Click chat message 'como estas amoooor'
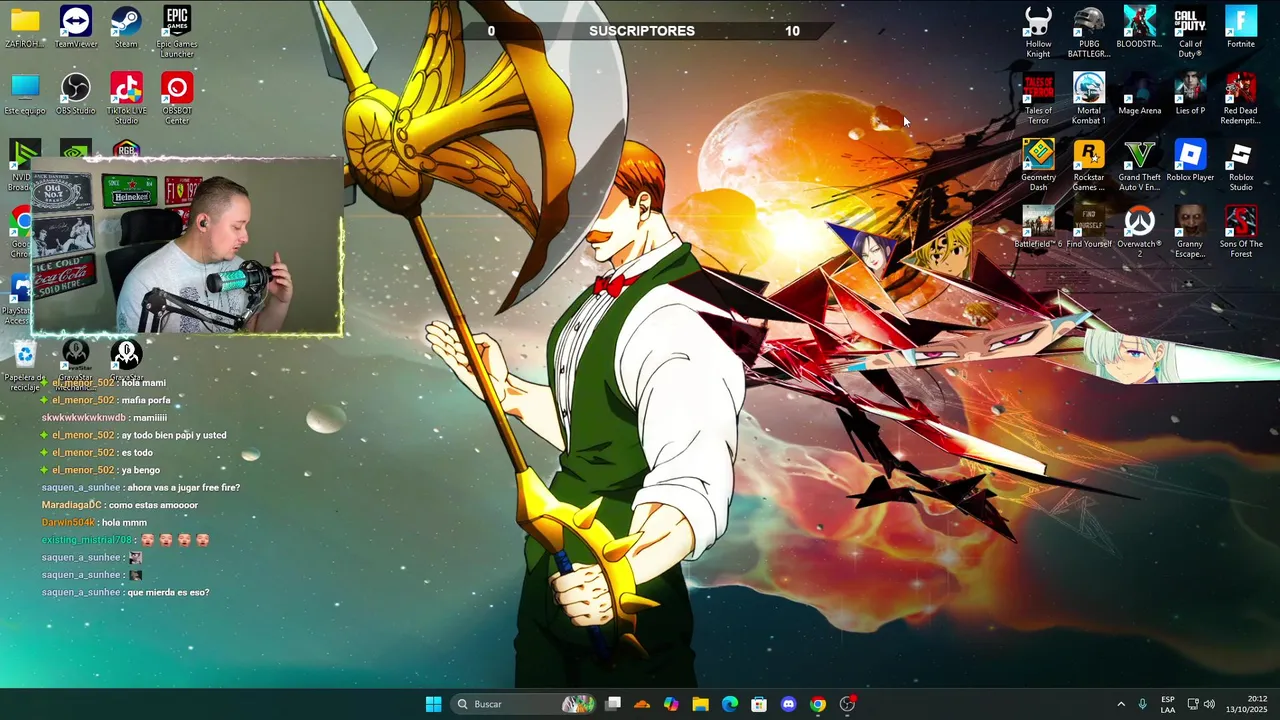This screenshot has width=1280, height=720. [153, 505]
